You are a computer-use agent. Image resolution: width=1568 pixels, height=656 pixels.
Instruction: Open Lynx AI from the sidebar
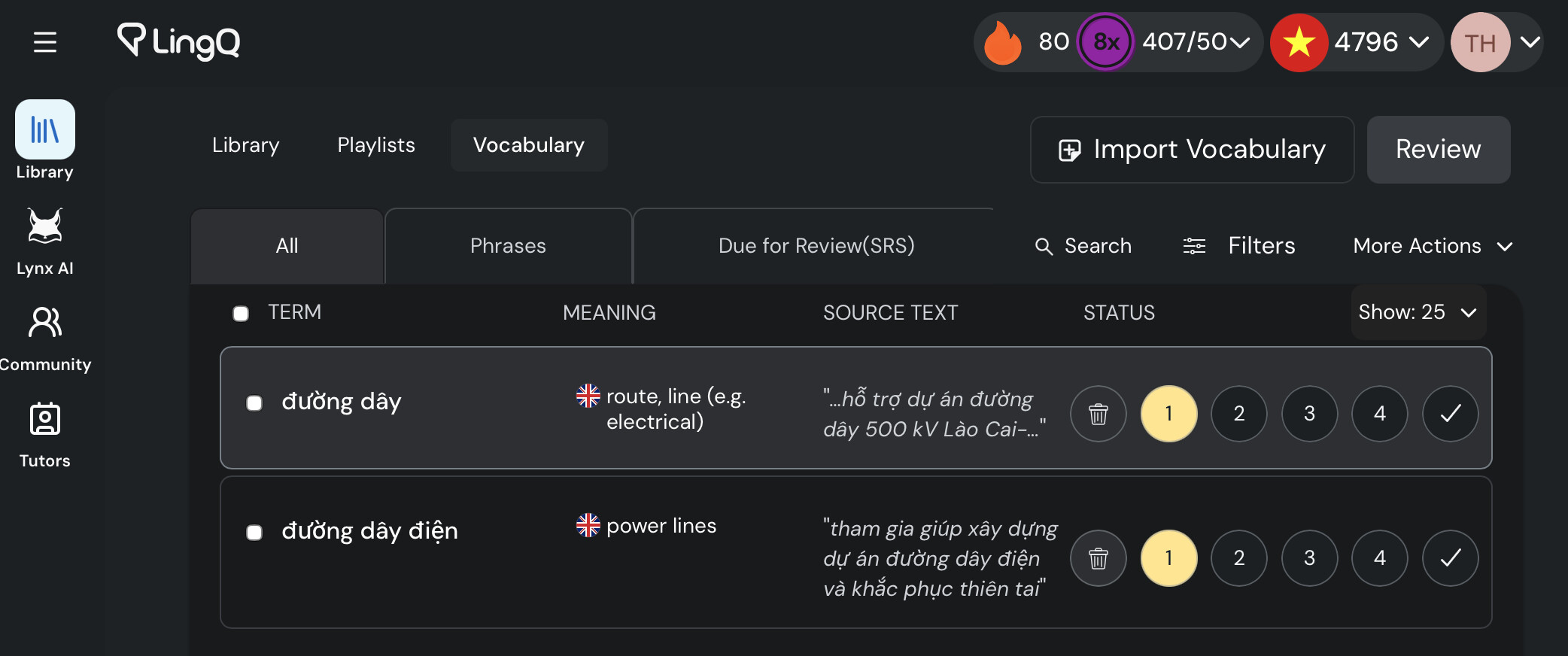coord(45,242)
